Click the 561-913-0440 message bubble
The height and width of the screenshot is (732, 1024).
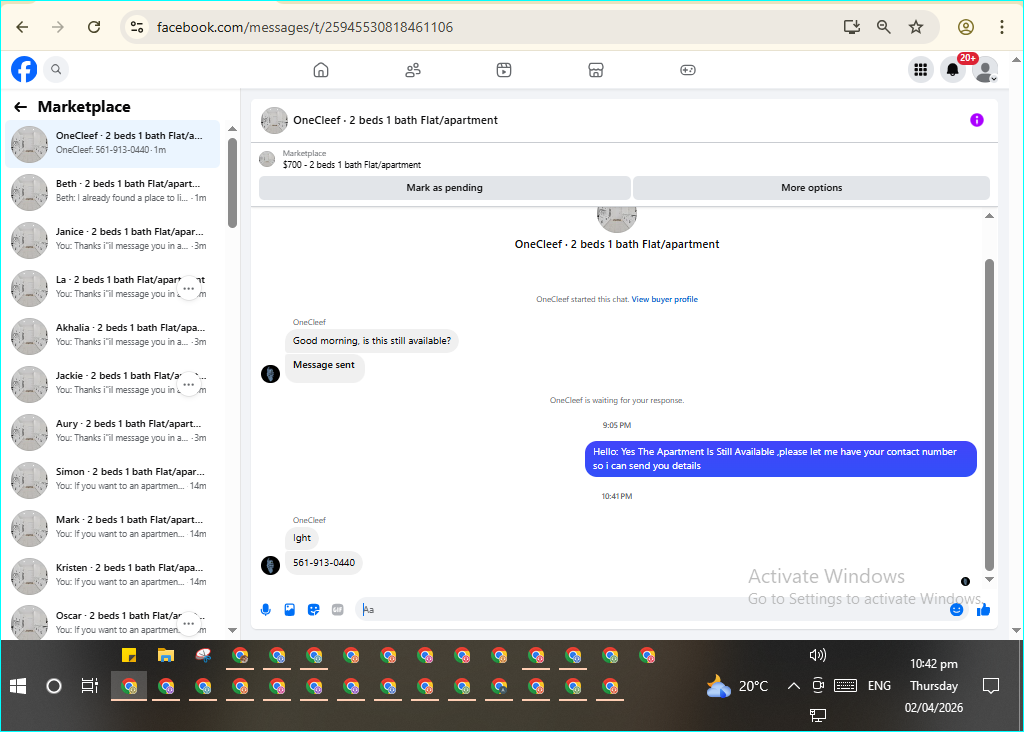pos(324,563)
